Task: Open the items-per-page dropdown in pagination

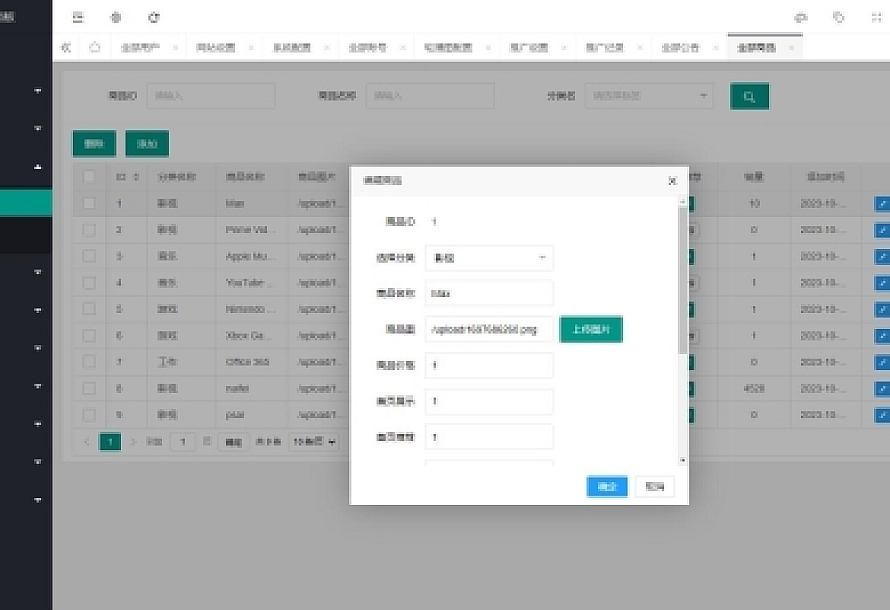Action: click(314, 441)
